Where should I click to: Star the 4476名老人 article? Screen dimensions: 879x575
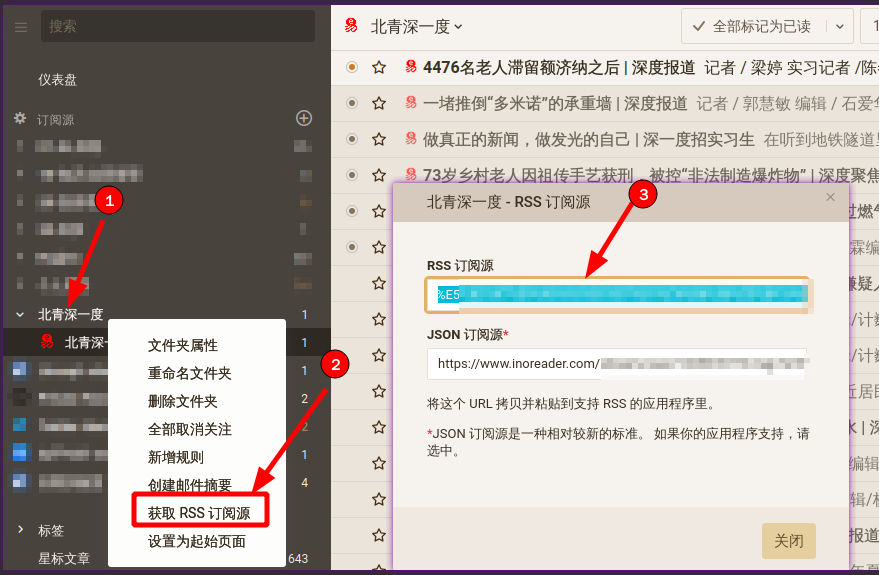(380, 68)
